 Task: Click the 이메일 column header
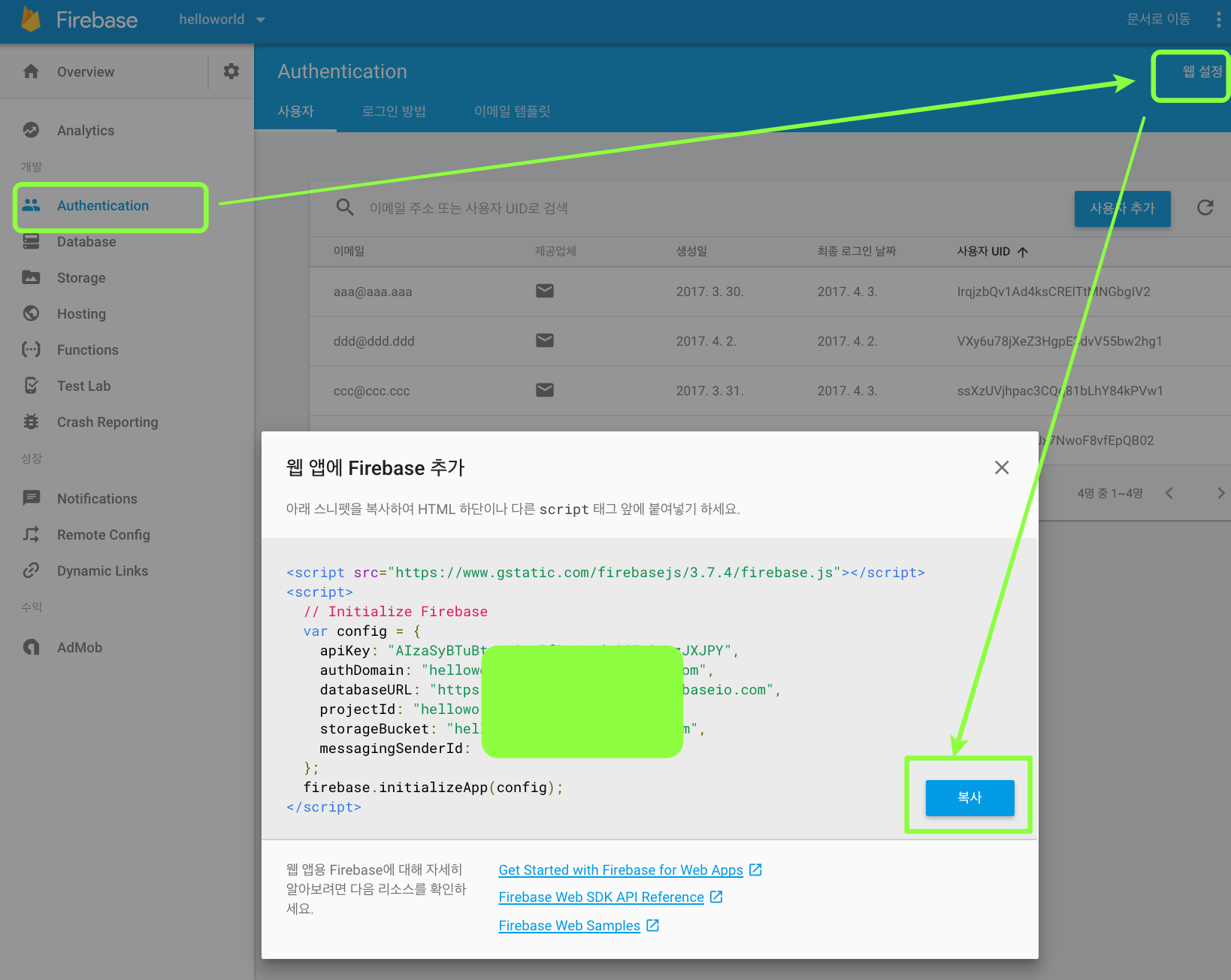coord(349,251)
